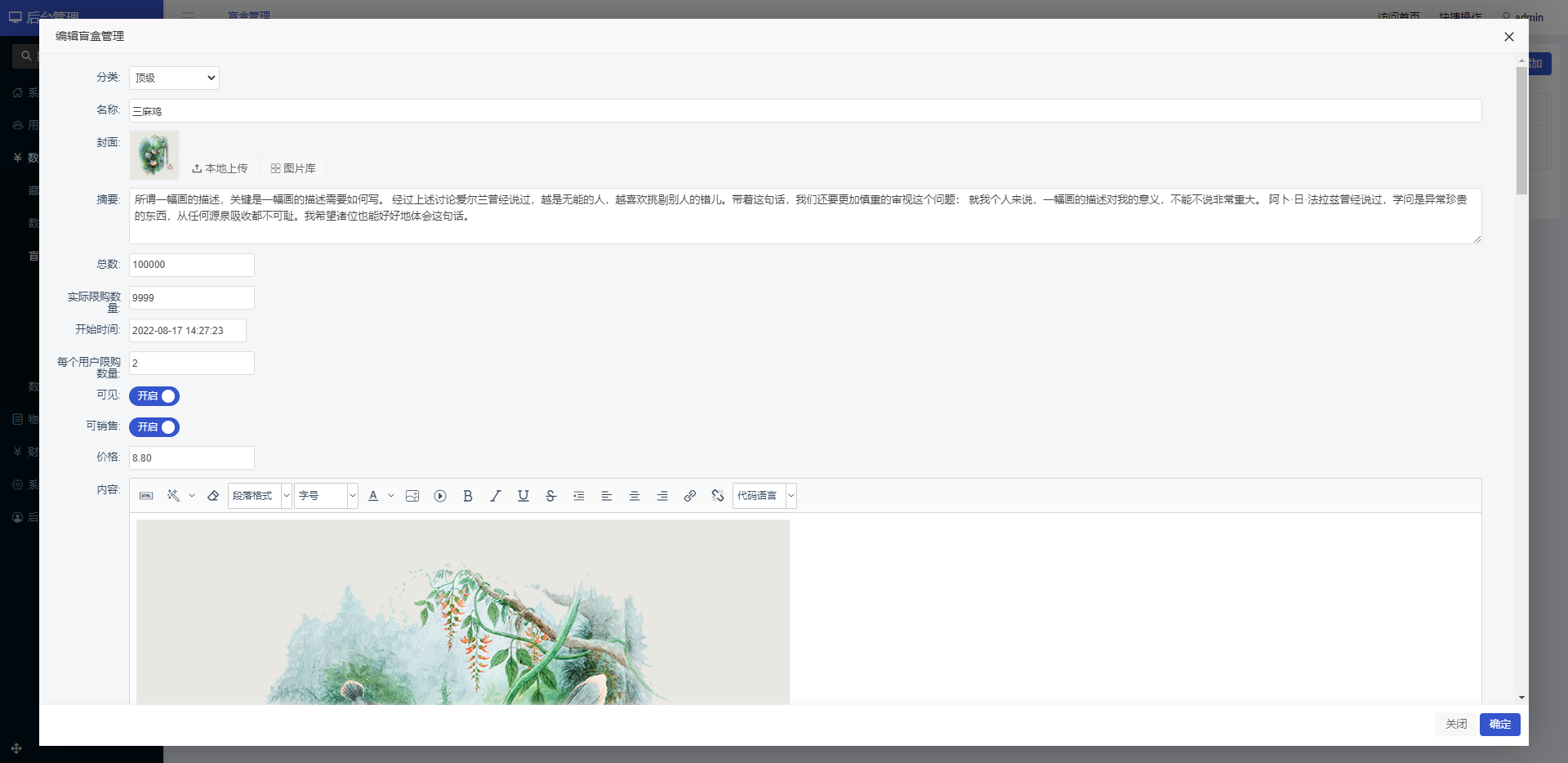Click the cover image thumbnail
Screen dimensions: 1568x763
pyautogui.click(x=154, y=155)
